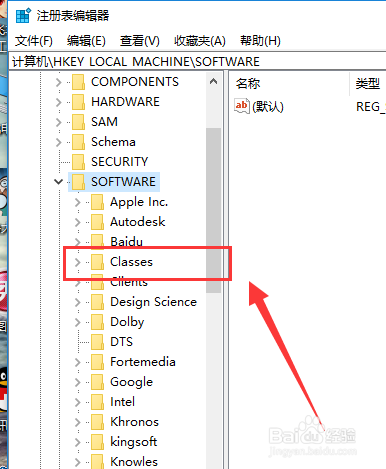Select the DTS registry key
The height and width of the screenshot is (469, 386).
pos(121,342)
